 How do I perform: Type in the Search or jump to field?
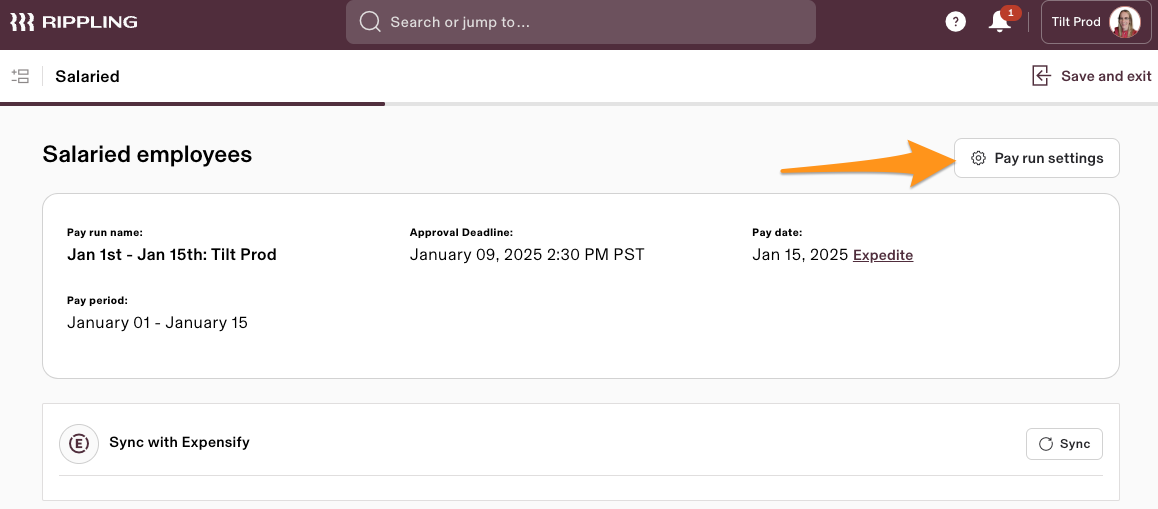(590, 22)
